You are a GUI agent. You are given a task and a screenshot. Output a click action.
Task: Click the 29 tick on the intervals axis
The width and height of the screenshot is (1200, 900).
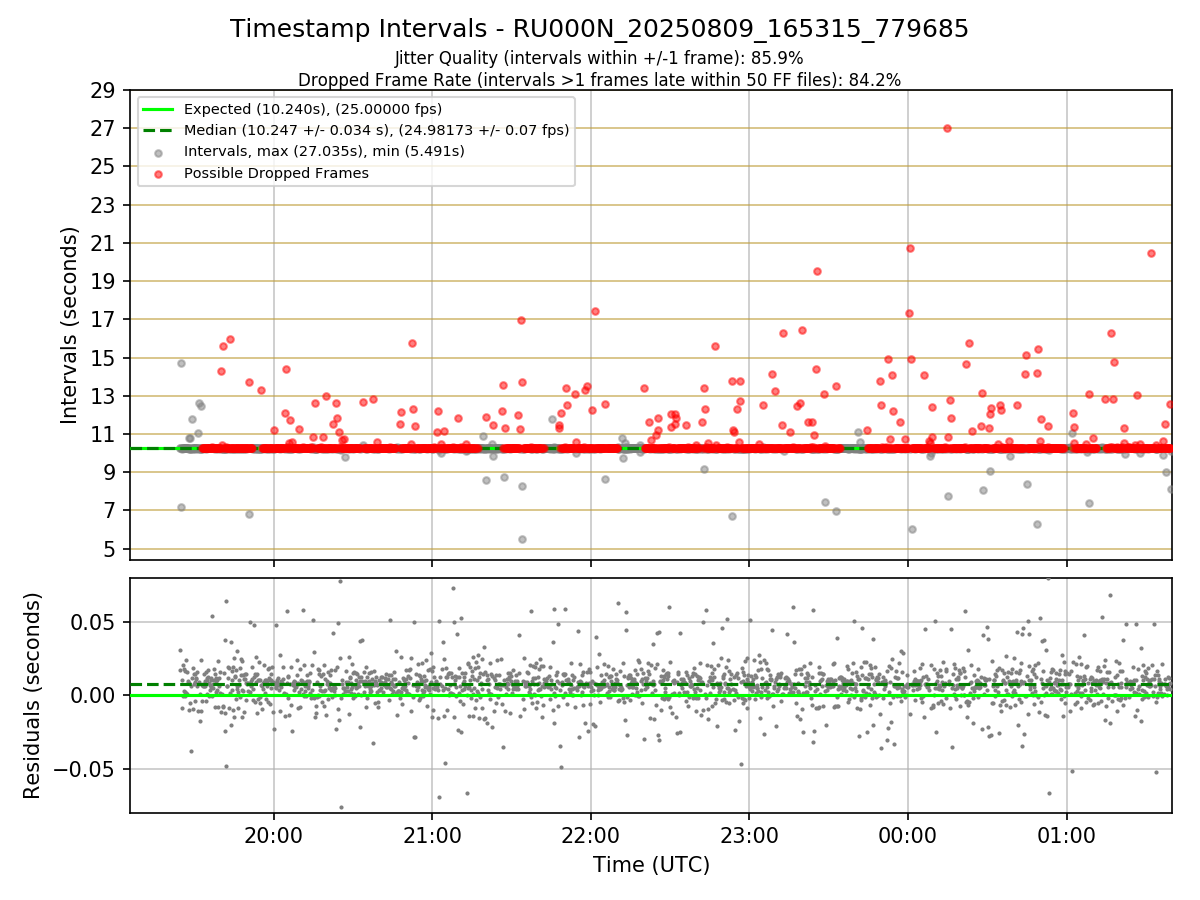[104, 90]
